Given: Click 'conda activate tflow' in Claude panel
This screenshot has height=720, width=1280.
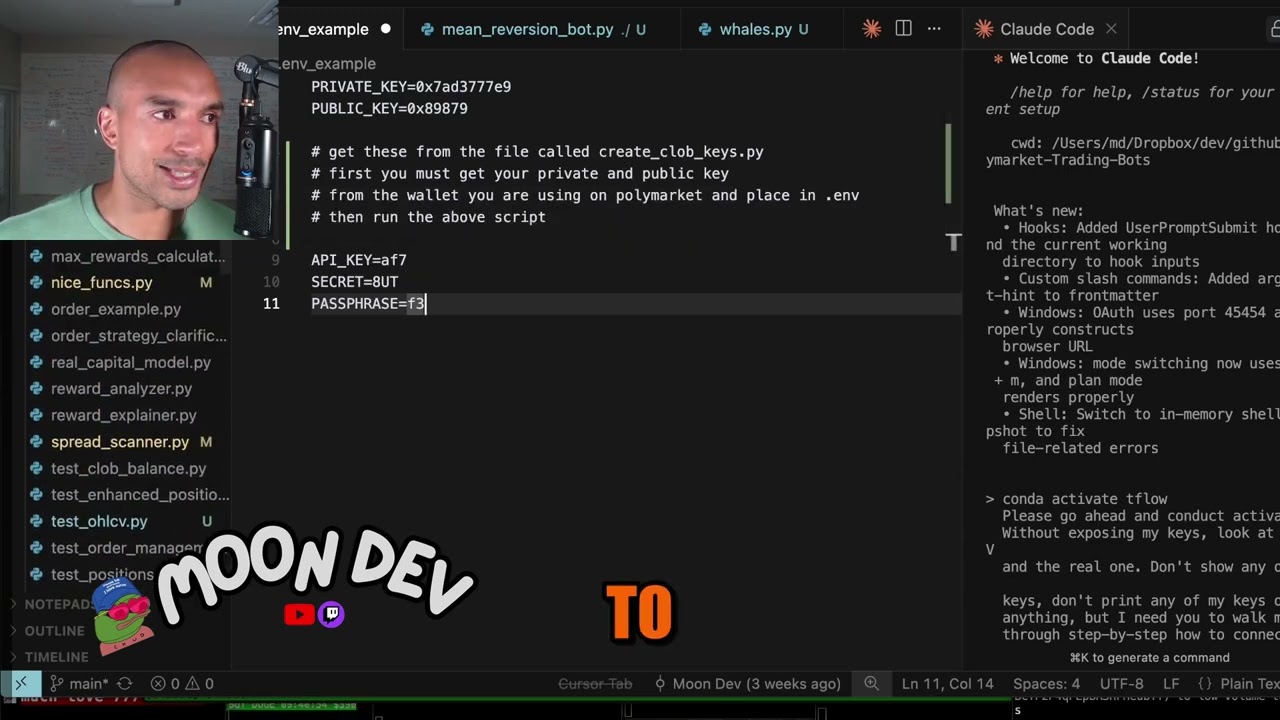Looking at the screenshot, I should click(1085, 499).
